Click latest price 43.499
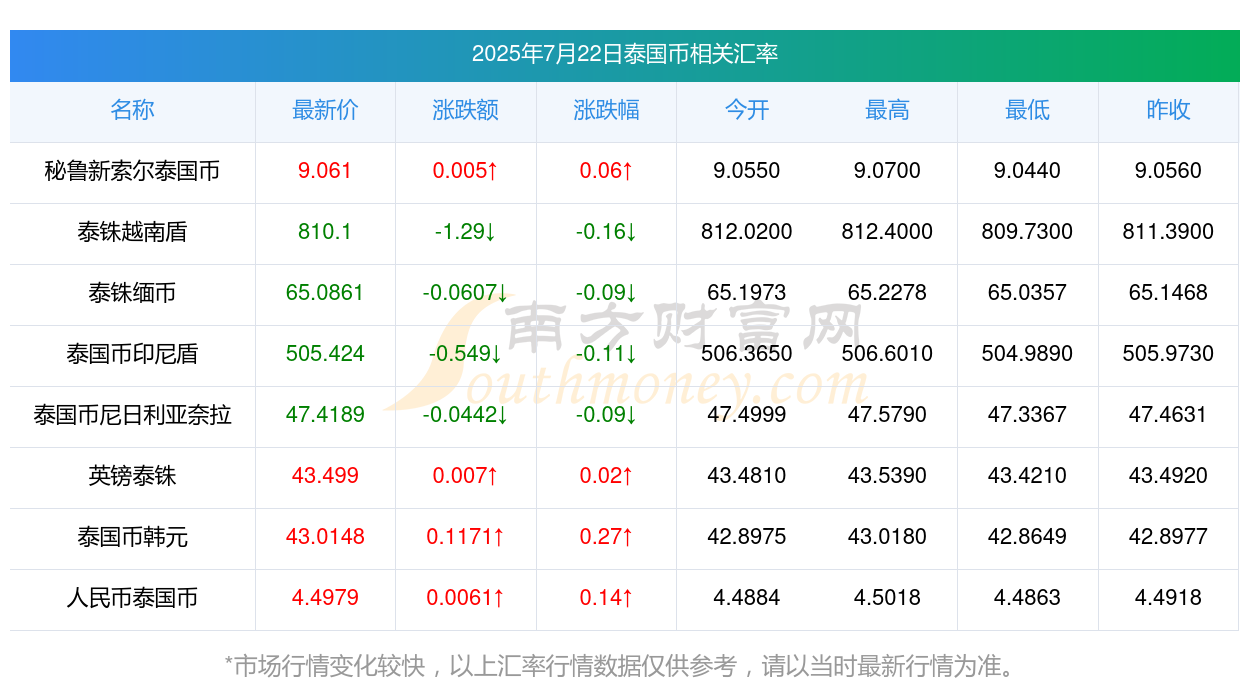Viewport: 1250px width, 698px height. pyautogui.click(x=325, y=476)
